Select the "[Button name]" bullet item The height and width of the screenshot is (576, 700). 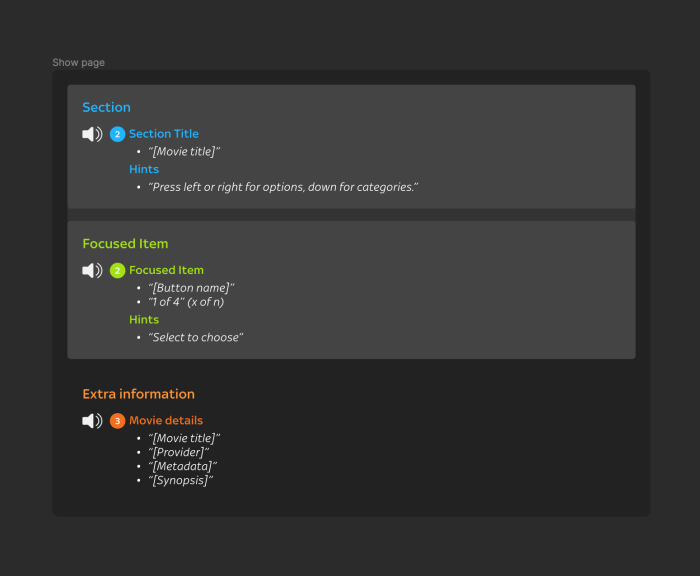pyautogui.click(x=191, y=288)
